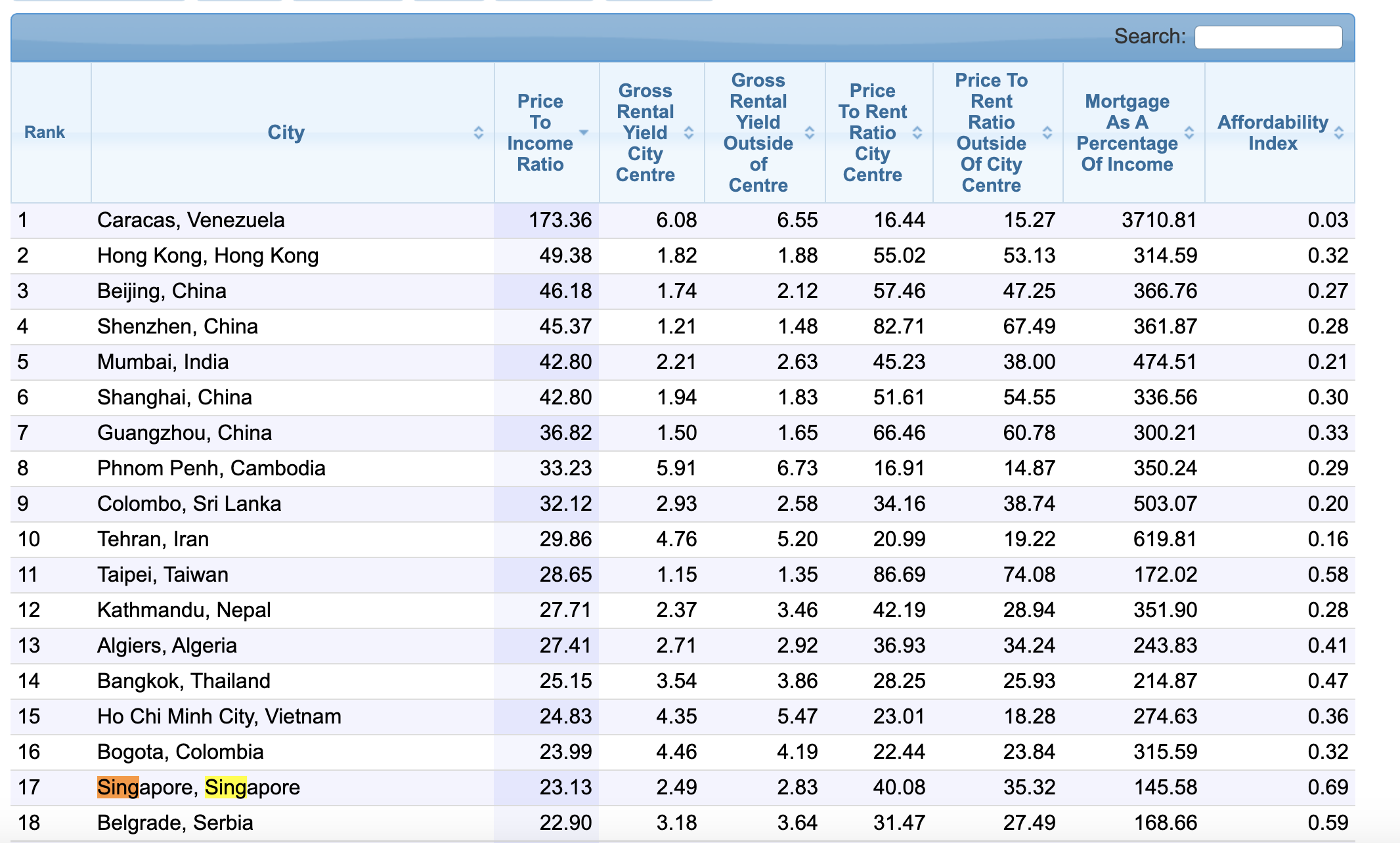Click the 6.73 rental yield for Phnom Penh
The width and height of the screenshot is (1400, 843).
tap(797, 468)
